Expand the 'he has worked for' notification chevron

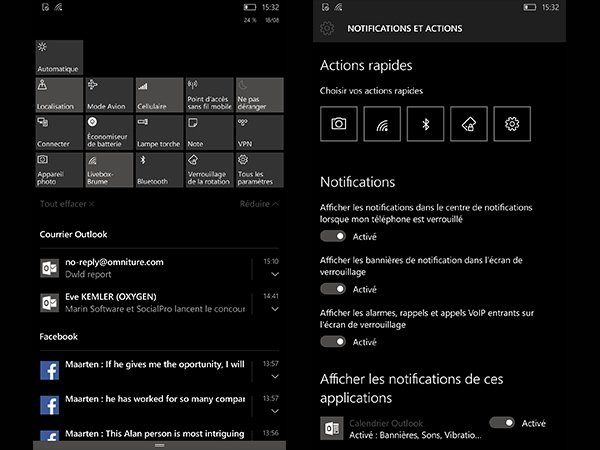(275, 411)
